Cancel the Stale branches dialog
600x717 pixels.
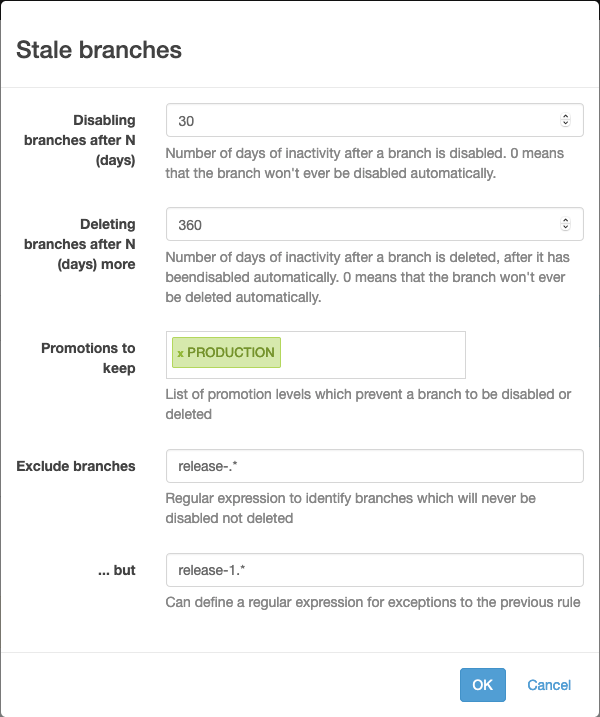[549, 685]
